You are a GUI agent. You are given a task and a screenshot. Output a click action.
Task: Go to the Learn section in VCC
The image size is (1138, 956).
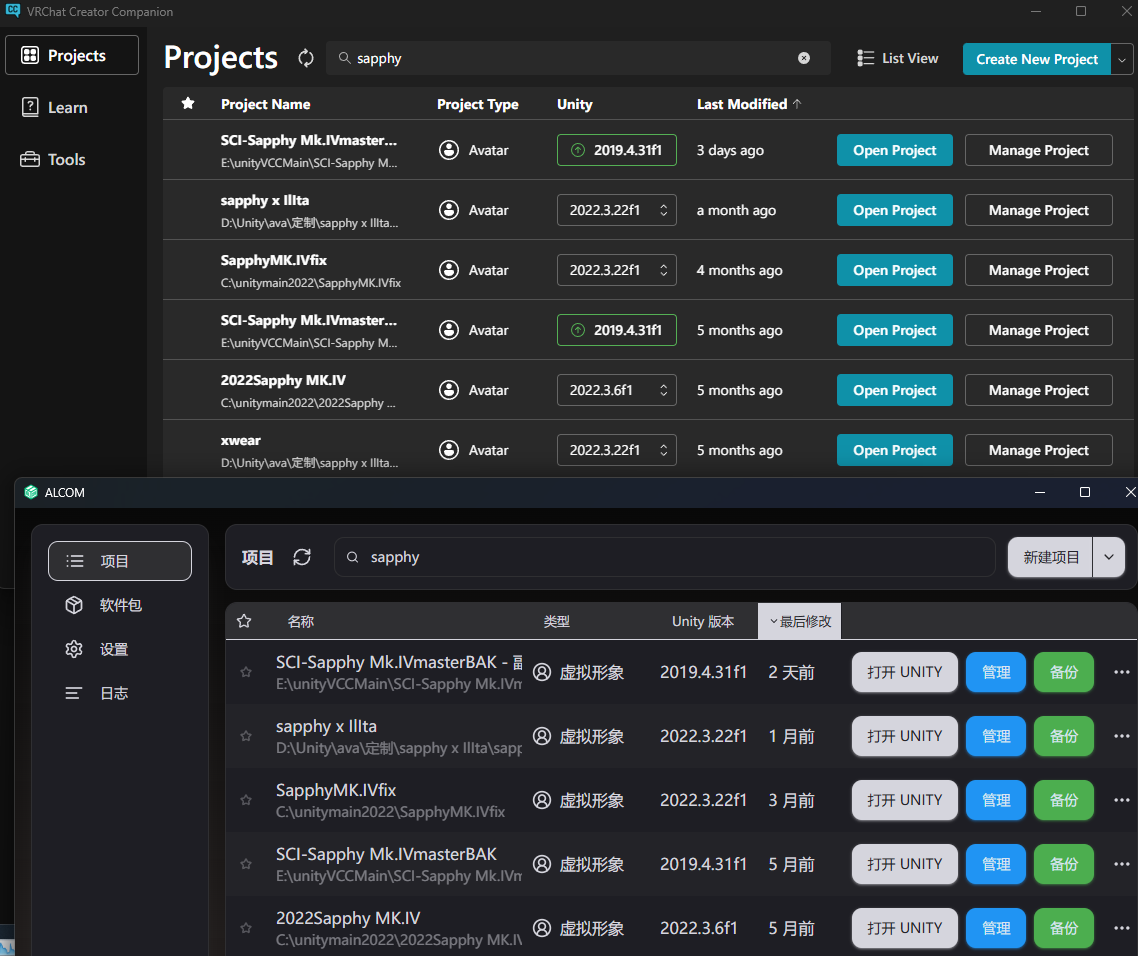tap(68, 108)
